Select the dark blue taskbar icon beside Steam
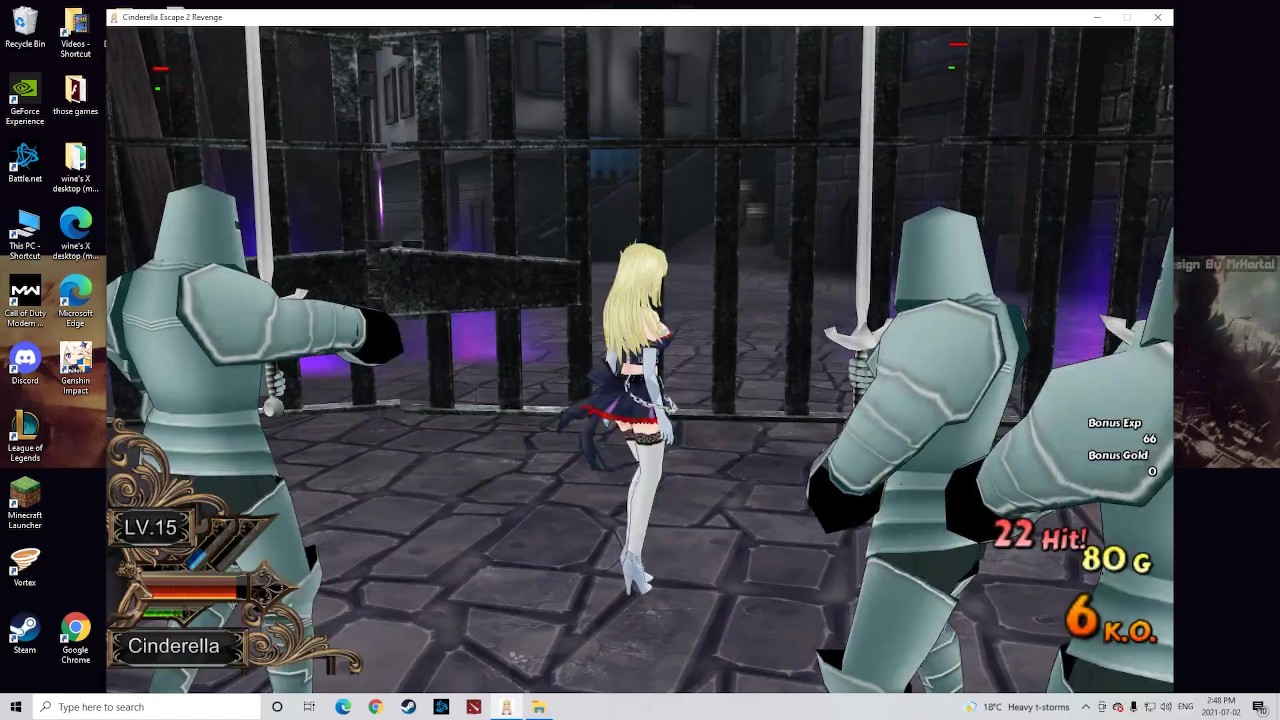The width and height of the screenshot is (1280, 720). (441, 707)
